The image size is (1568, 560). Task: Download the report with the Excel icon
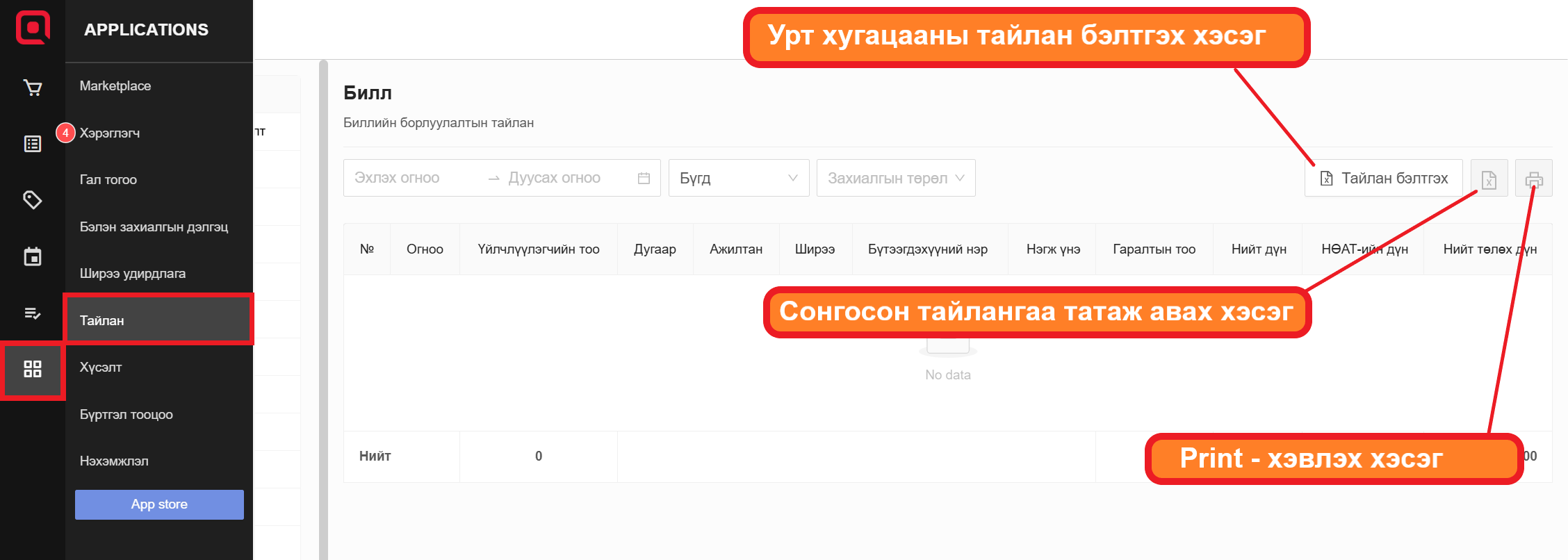(1489, 179)
